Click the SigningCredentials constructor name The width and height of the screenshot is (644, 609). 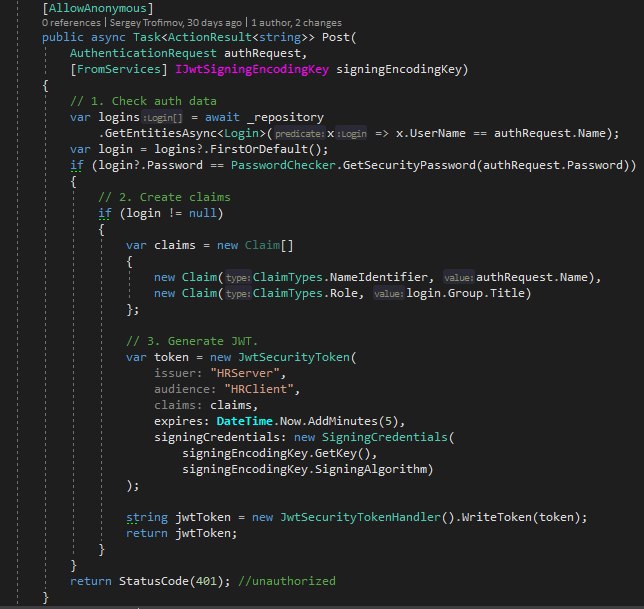click(x=384, y=437)
